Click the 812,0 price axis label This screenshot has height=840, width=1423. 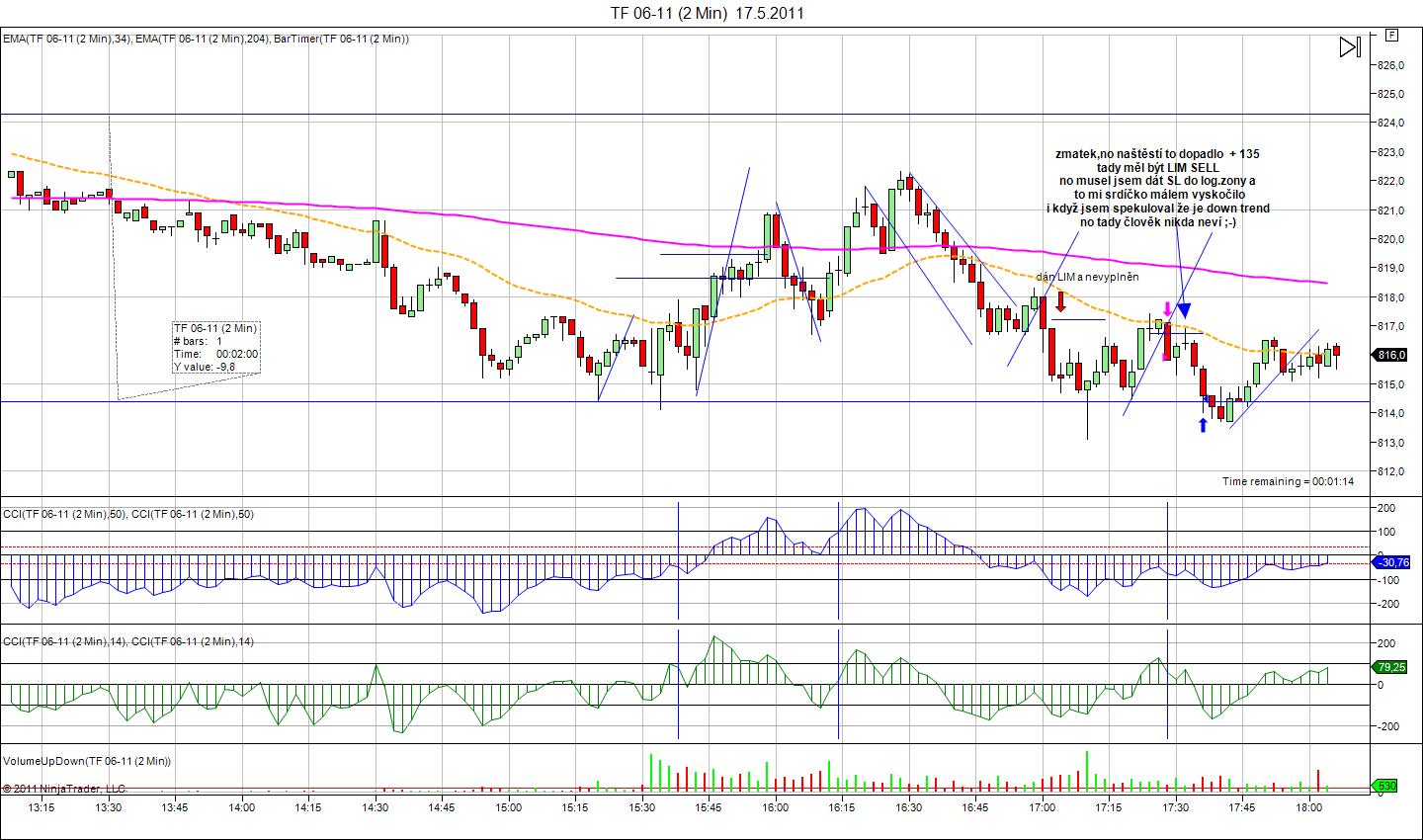click(1389, 471)
